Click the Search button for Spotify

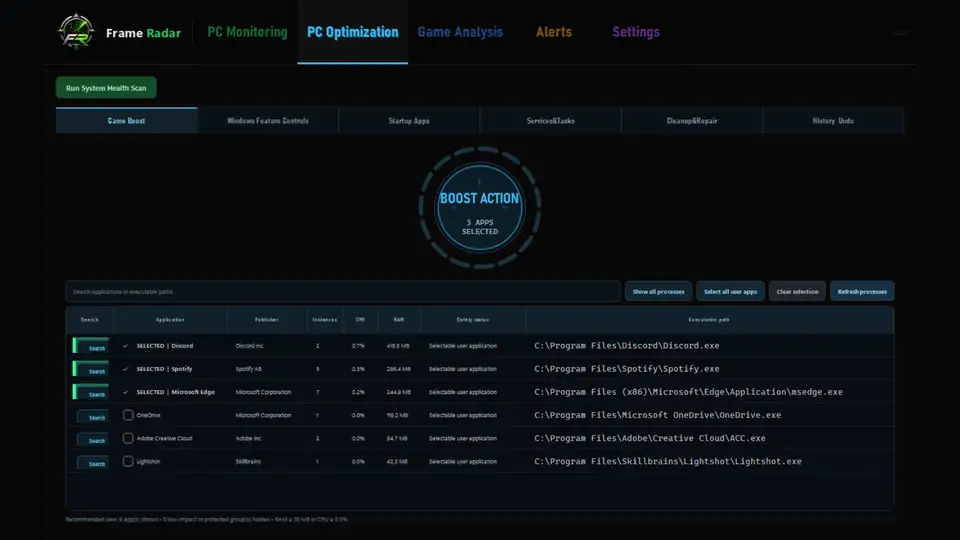coord(92,369)
